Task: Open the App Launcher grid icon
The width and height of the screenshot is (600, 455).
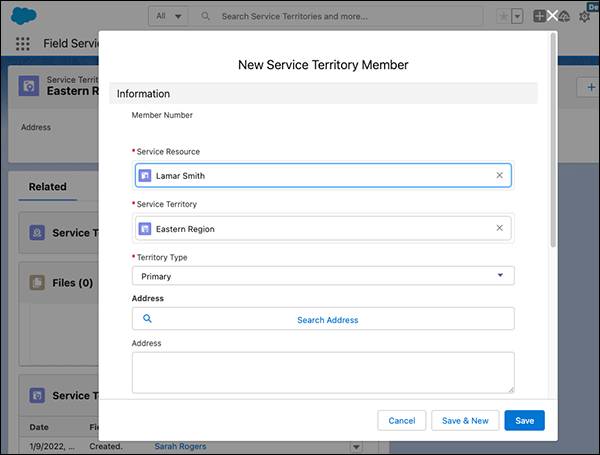Action: click(23, 44)
